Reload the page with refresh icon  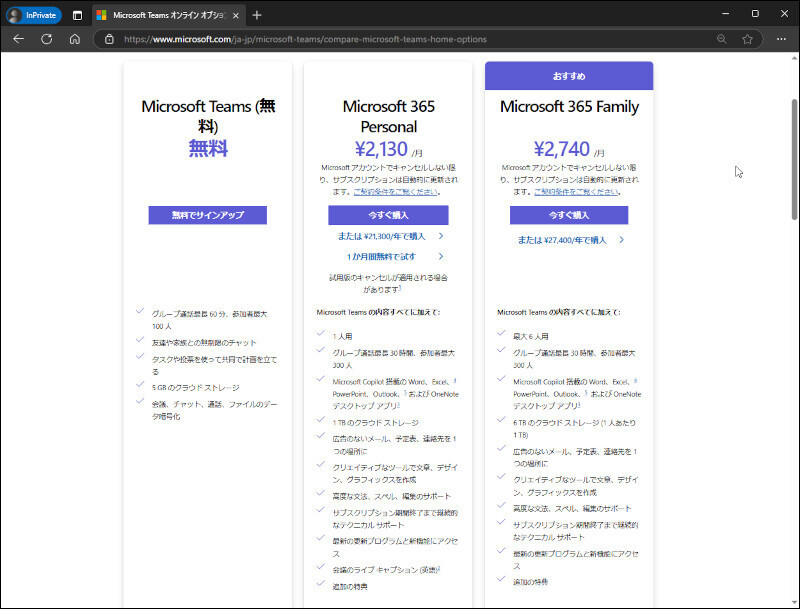[46, 39]
